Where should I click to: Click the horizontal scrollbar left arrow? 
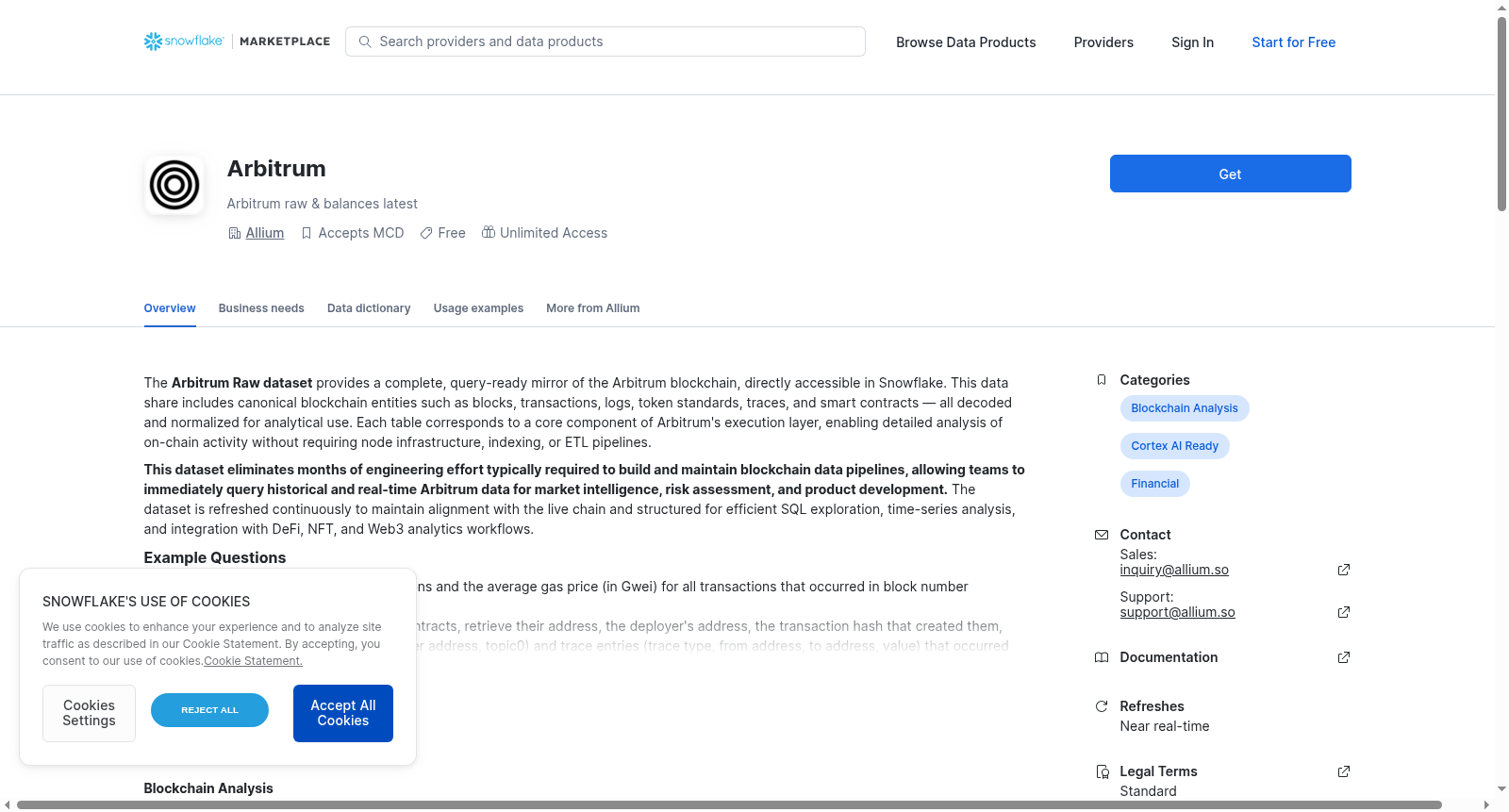coord(8,805)
